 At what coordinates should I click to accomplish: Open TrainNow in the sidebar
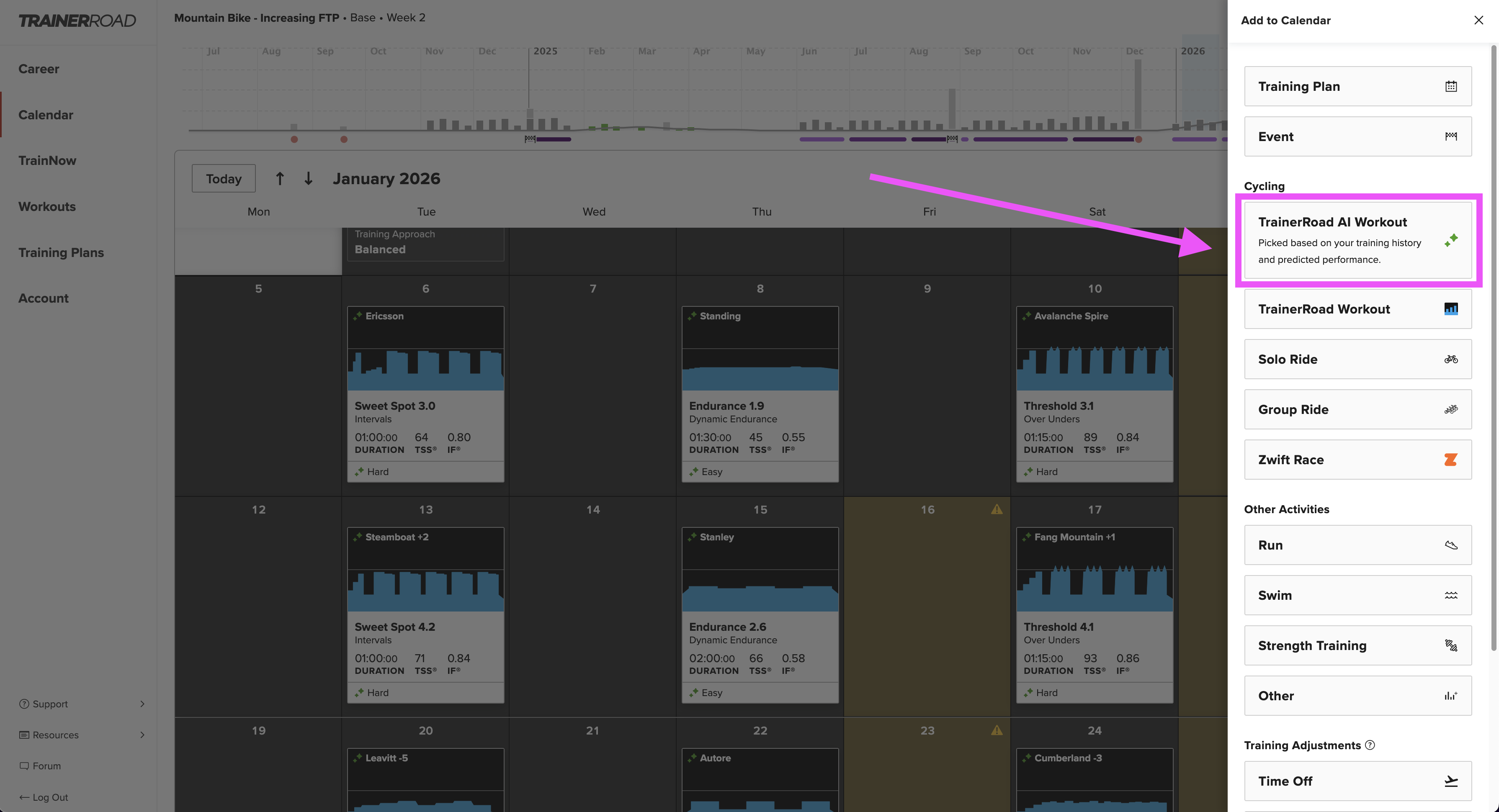coord(47,161)
